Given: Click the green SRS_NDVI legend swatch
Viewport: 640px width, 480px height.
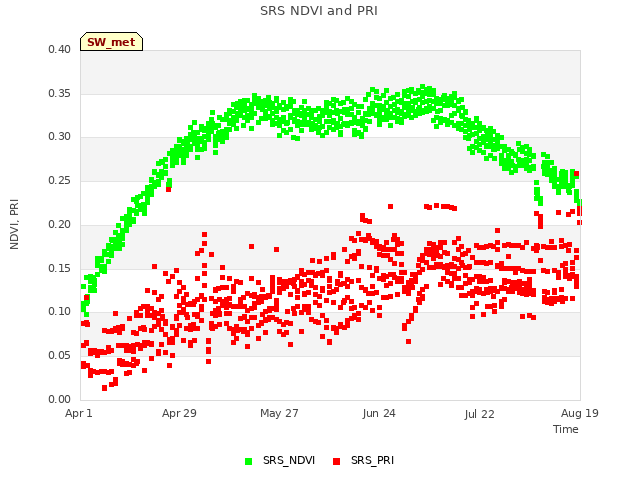Looking at the screenshot, I should pos(249,461).
